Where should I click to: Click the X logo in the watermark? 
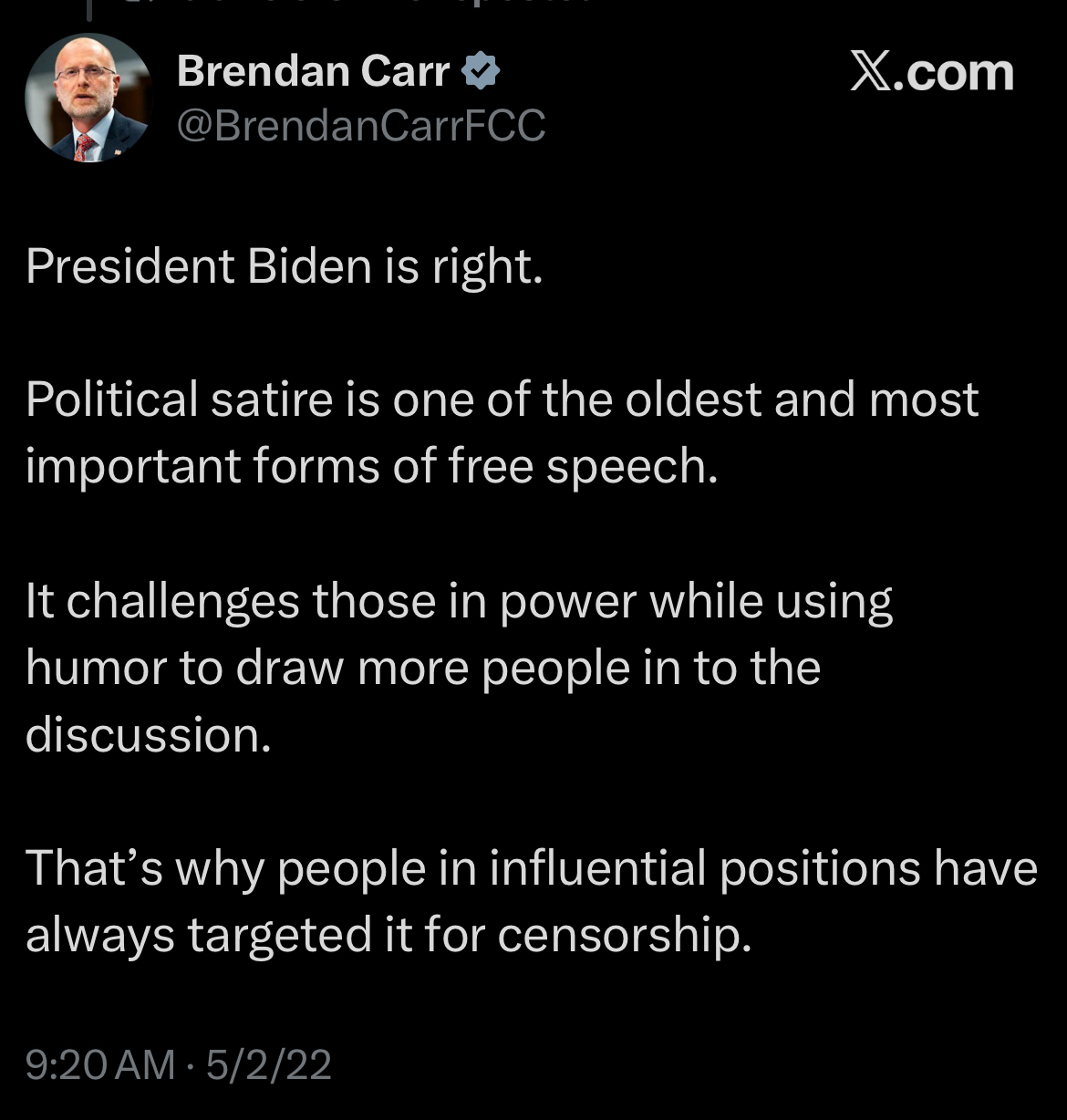pos(870,72)
